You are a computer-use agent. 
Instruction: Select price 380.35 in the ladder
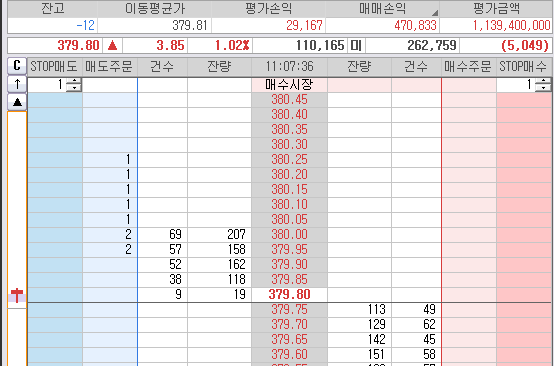pyautogui.click(x=289, y=130)
